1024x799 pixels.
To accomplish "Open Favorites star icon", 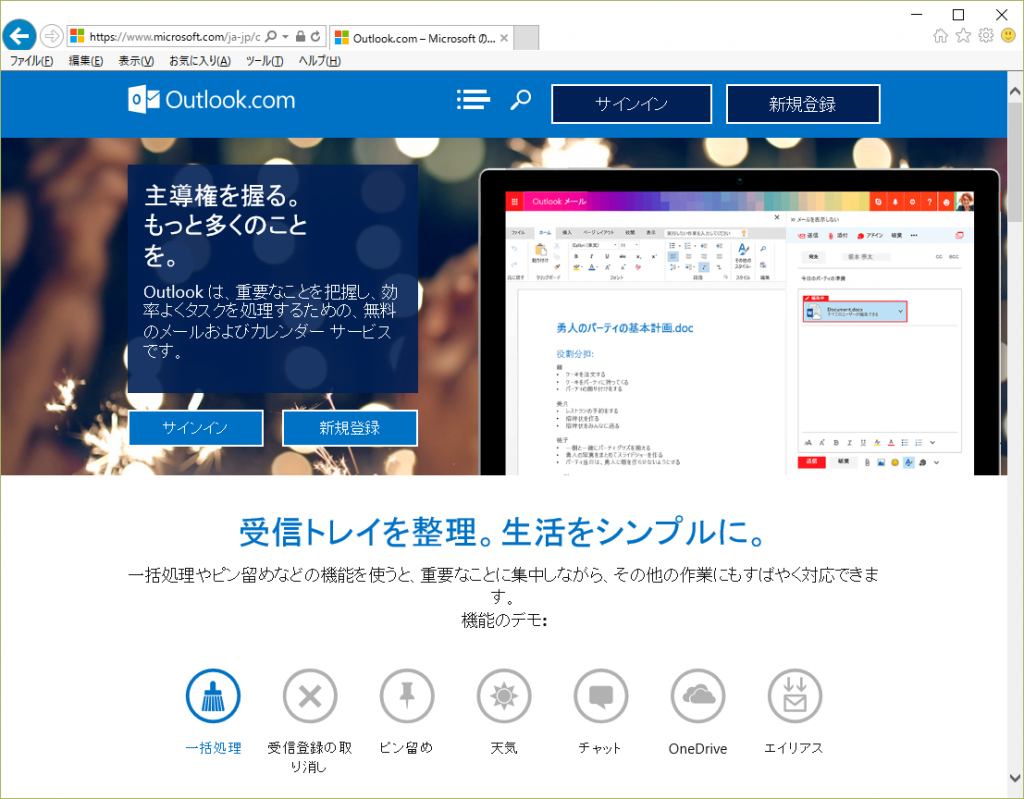I will click(x=963, y=36).
